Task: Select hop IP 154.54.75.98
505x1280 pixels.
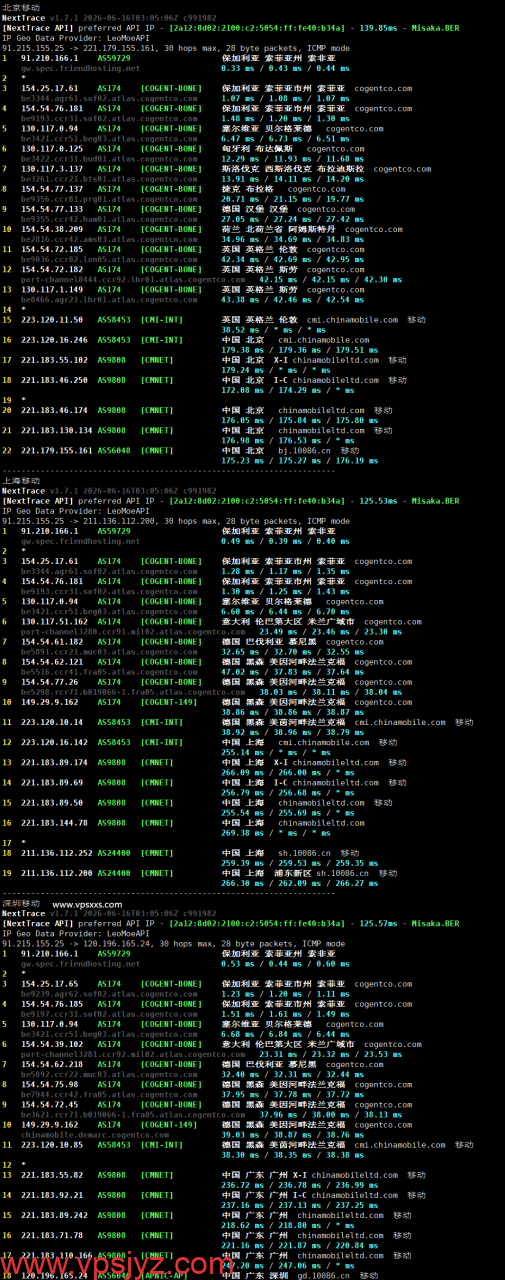Action: (48, 1085)
